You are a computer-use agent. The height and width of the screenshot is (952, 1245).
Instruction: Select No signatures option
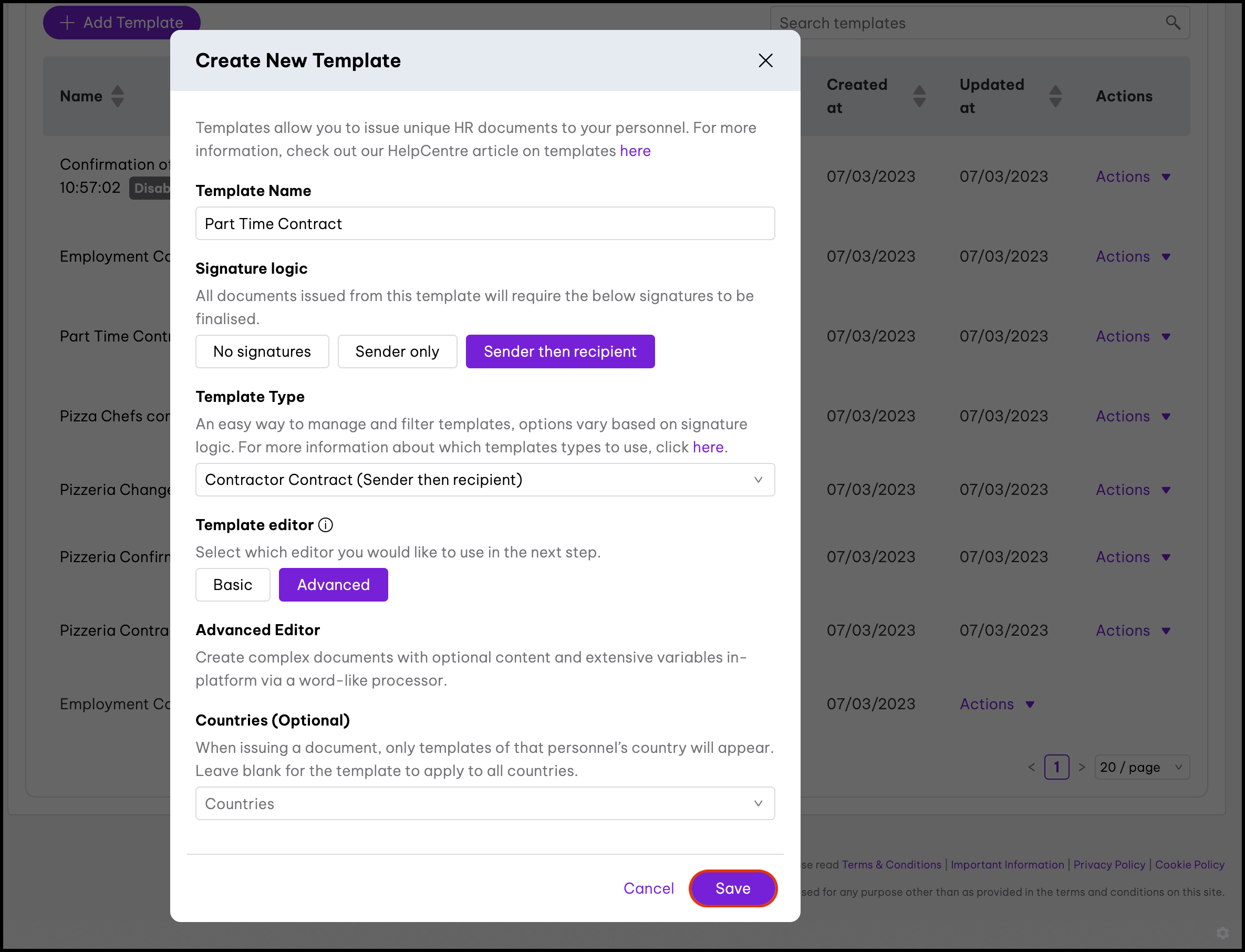(262, 351)
